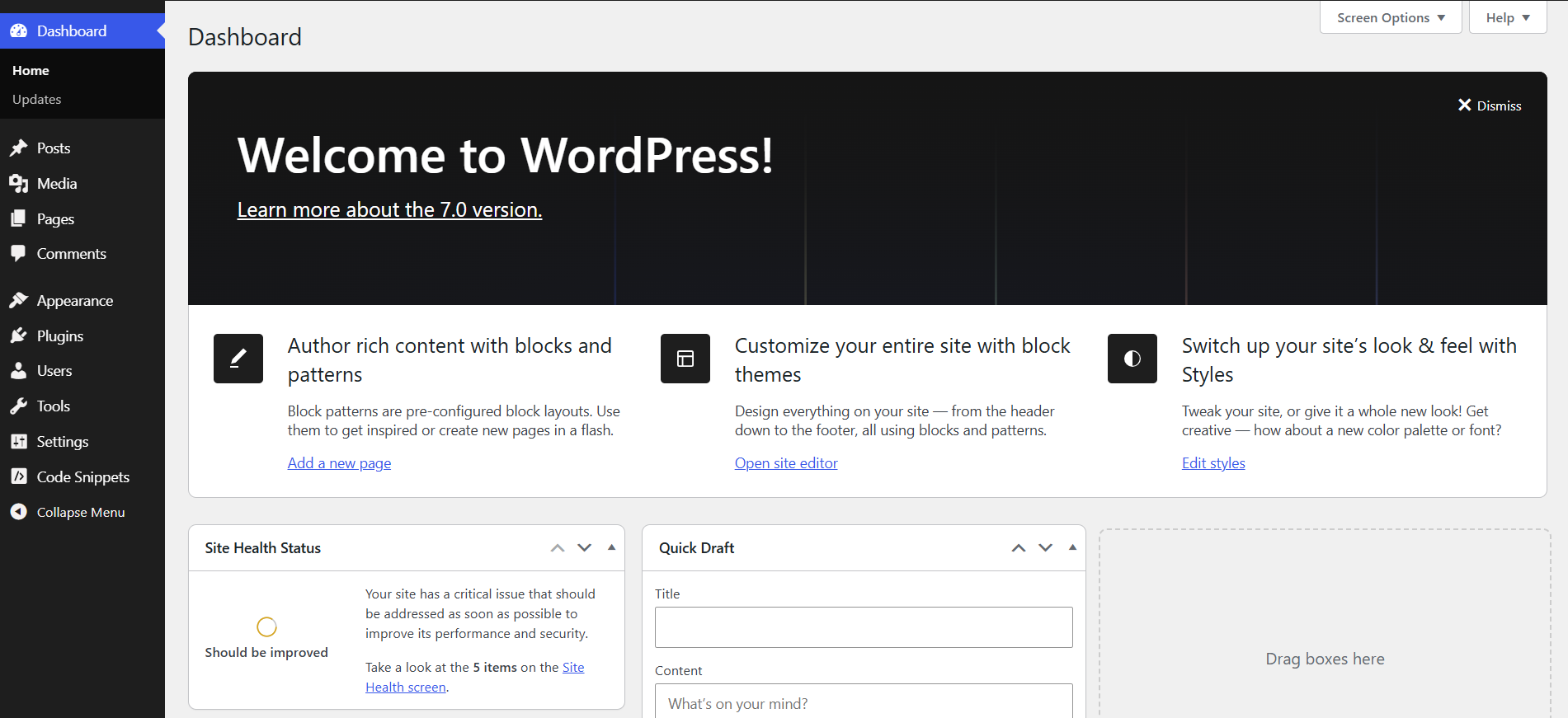Click the Quick Draft heading

pyautogui.click(x=696, y=548)
